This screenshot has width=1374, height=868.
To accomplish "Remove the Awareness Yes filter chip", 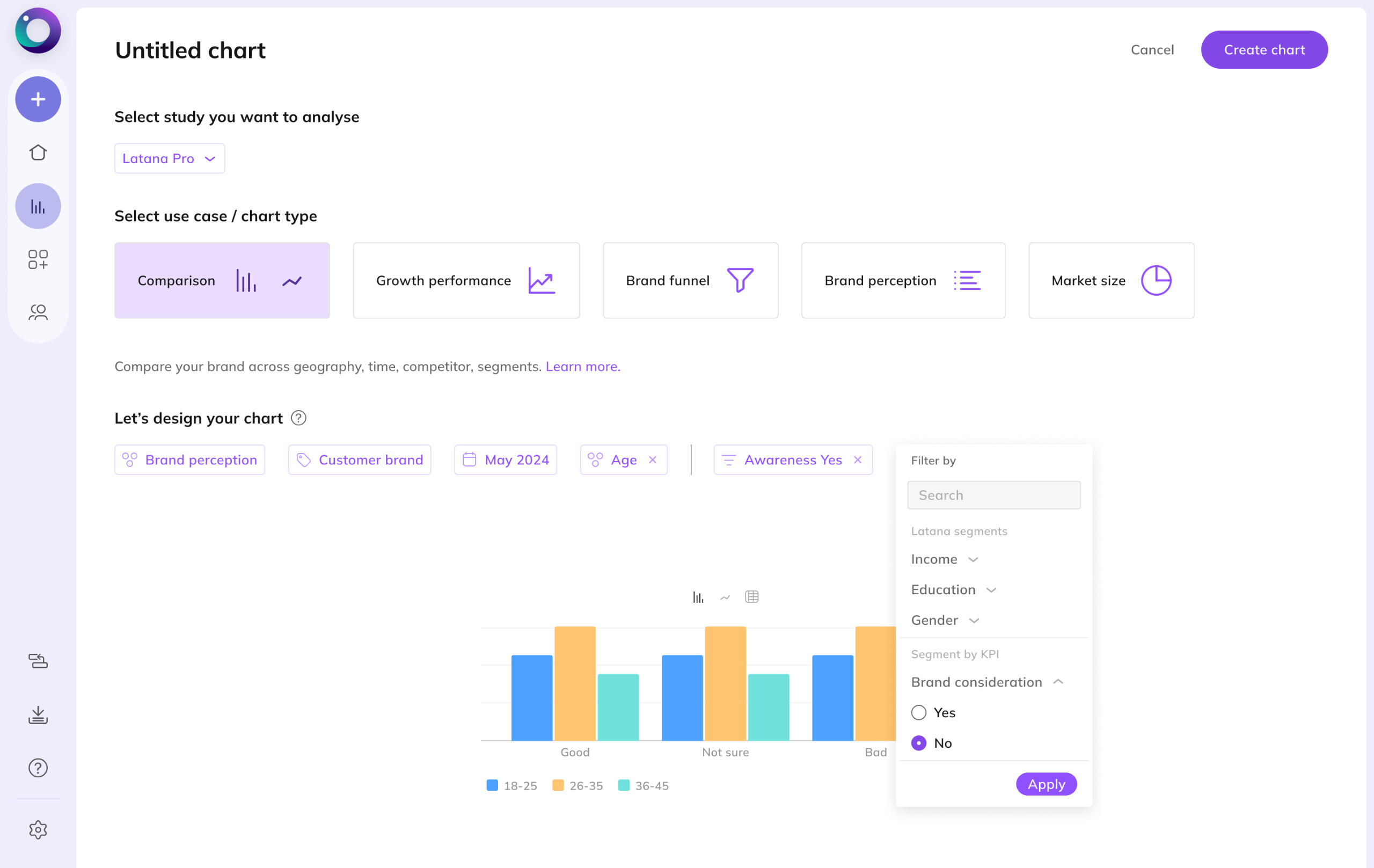I will pos(857,460).
